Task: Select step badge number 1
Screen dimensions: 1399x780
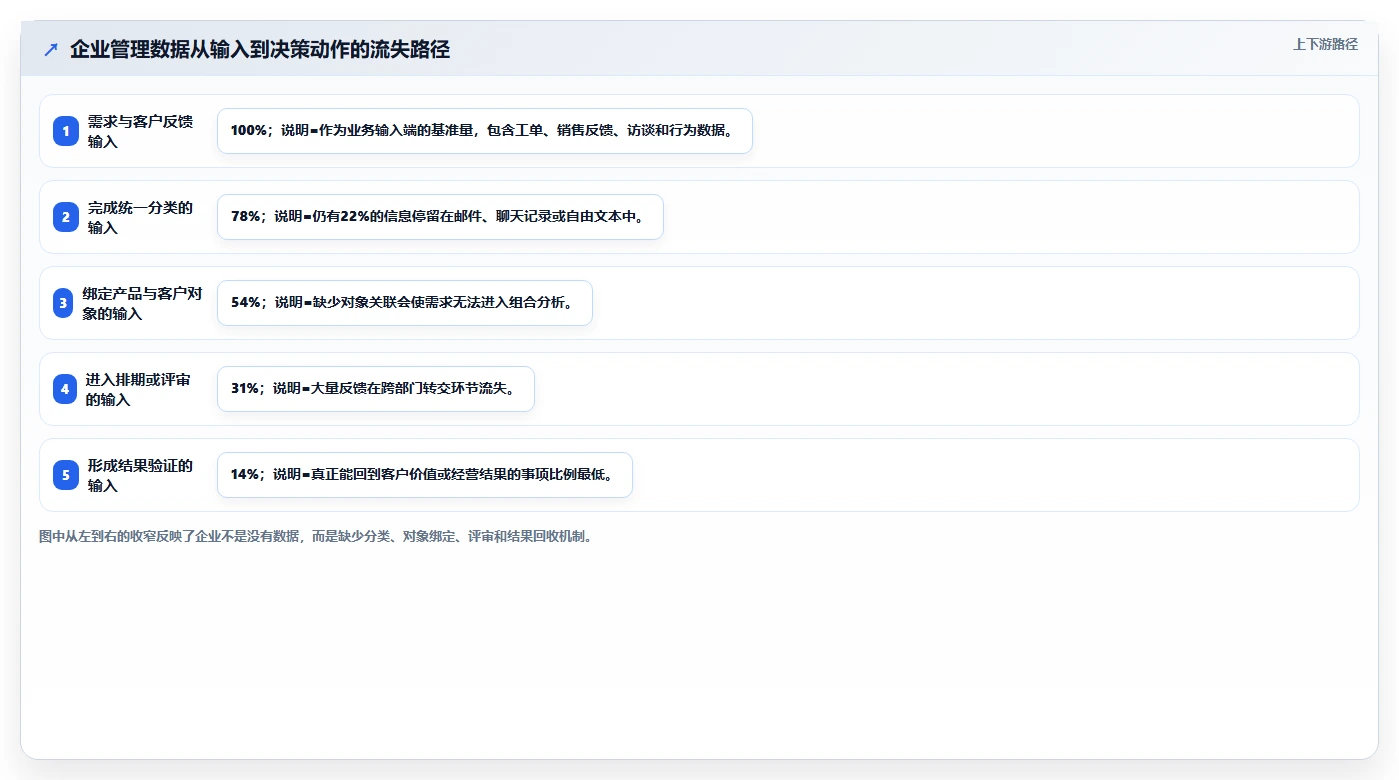Action: pos(66,131)
